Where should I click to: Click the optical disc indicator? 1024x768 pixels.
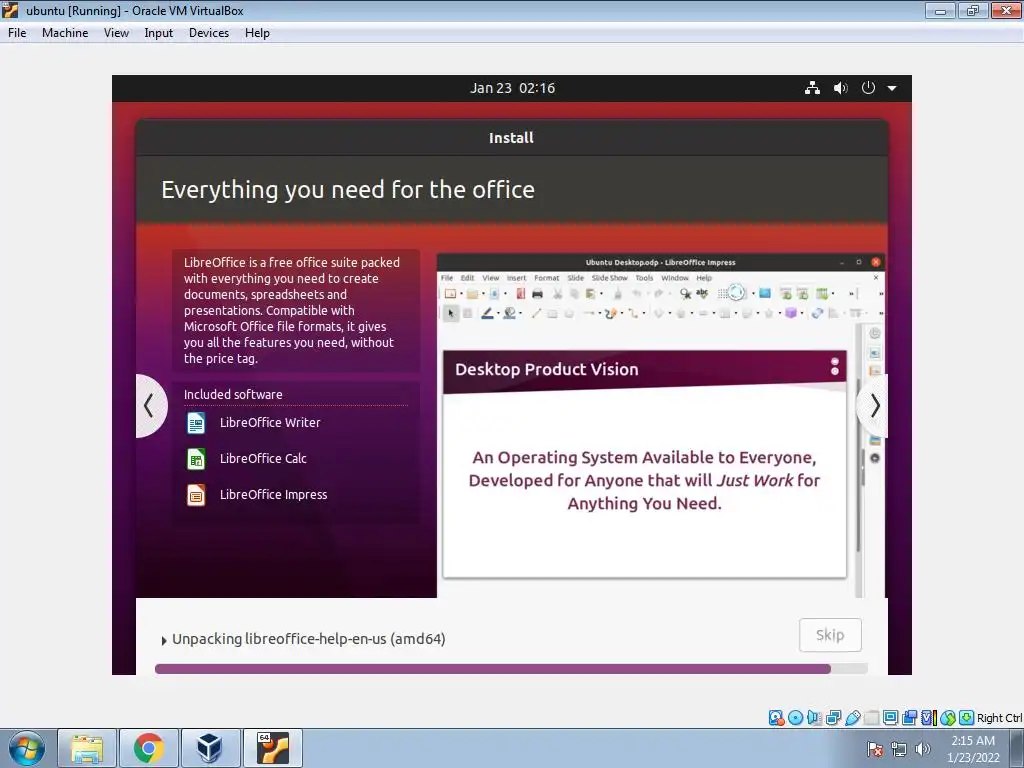point(795,718)
